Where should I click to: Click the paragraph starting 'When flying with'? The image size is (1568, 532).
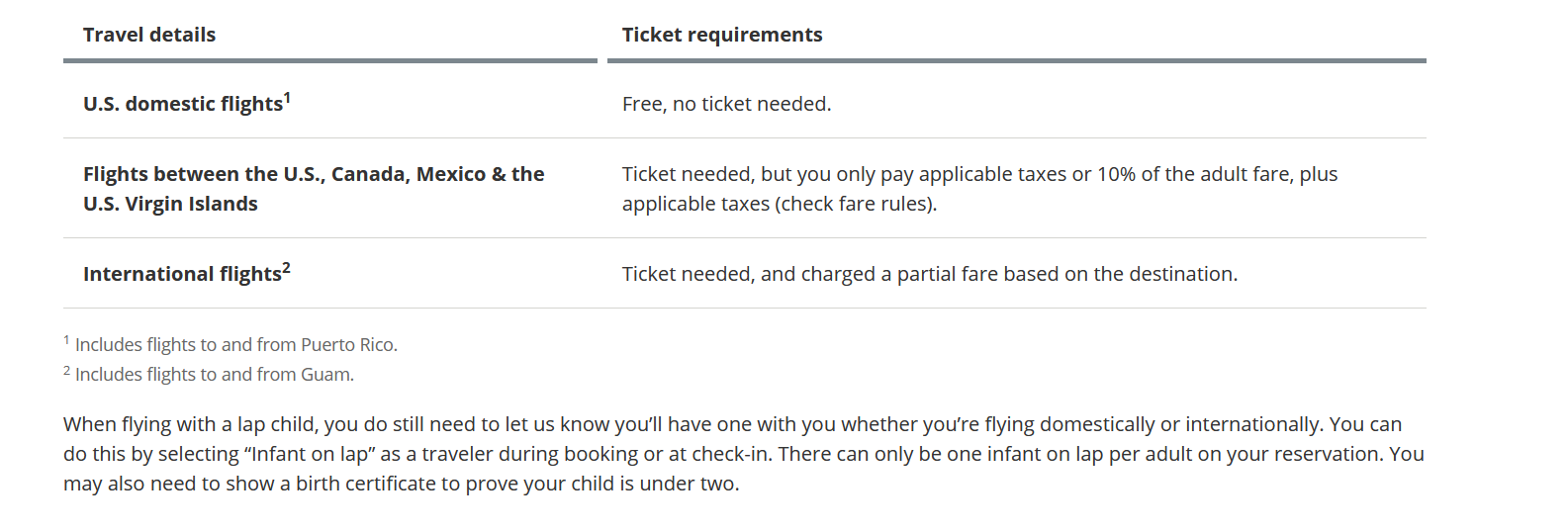[744, 454]
